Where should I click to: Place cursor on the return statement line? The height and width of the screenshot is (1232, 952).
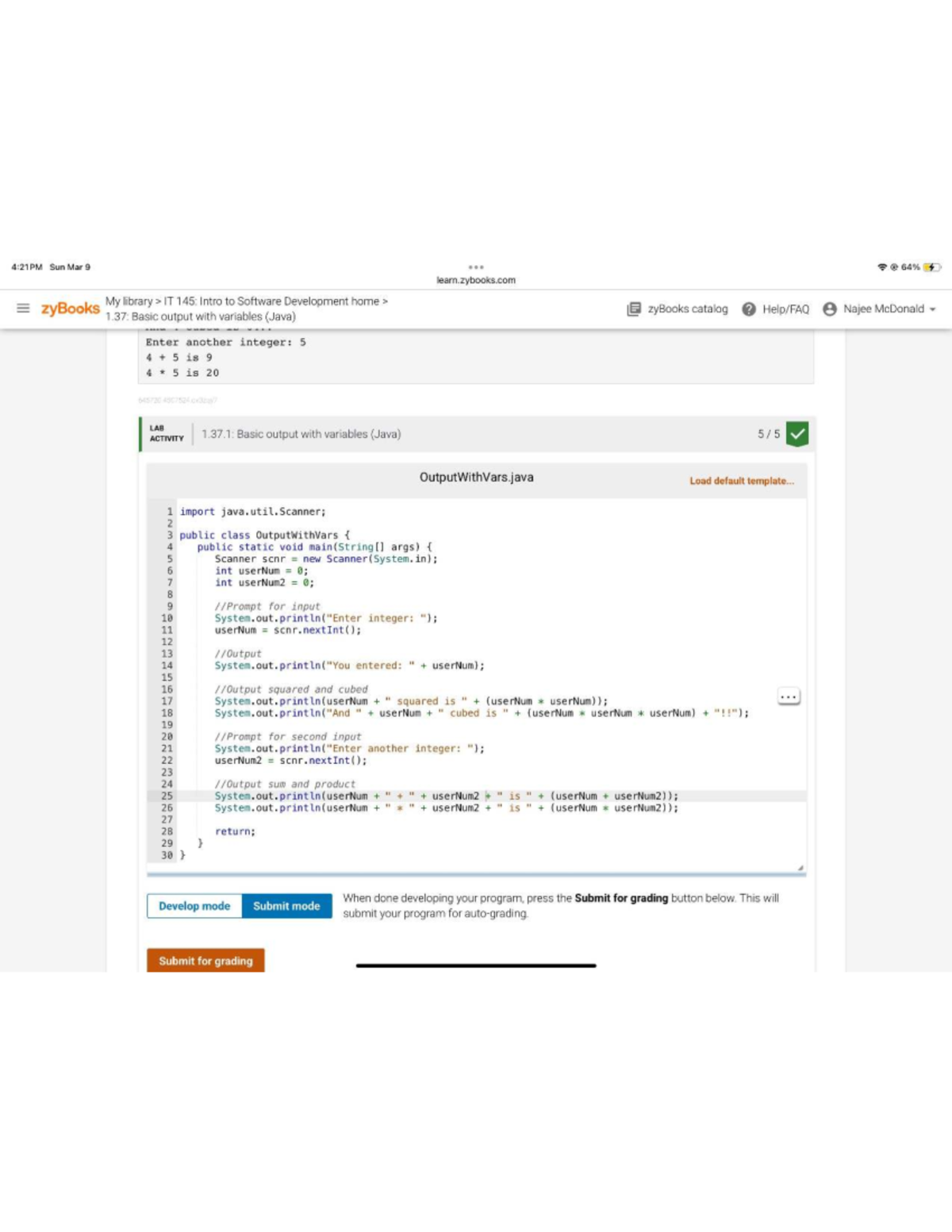point(235,831)
